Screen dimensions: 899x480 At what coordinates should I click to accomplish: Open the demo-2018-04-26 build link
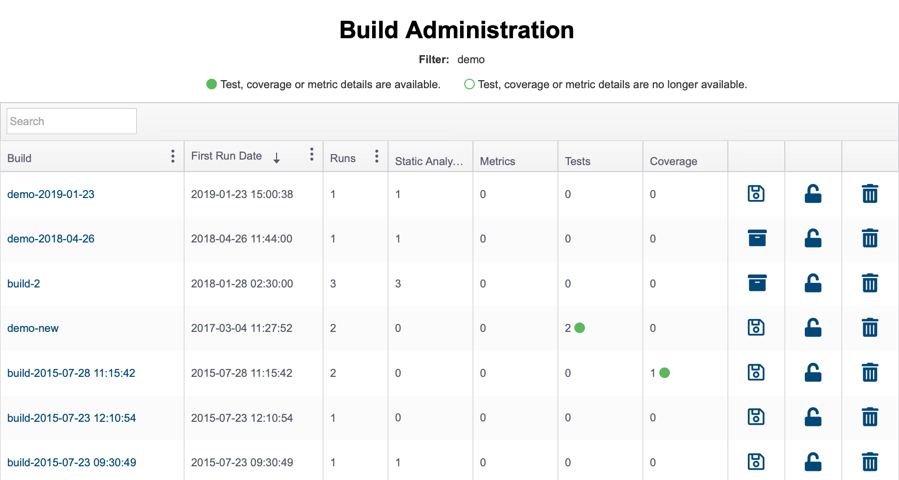click(x=50, y=239)
